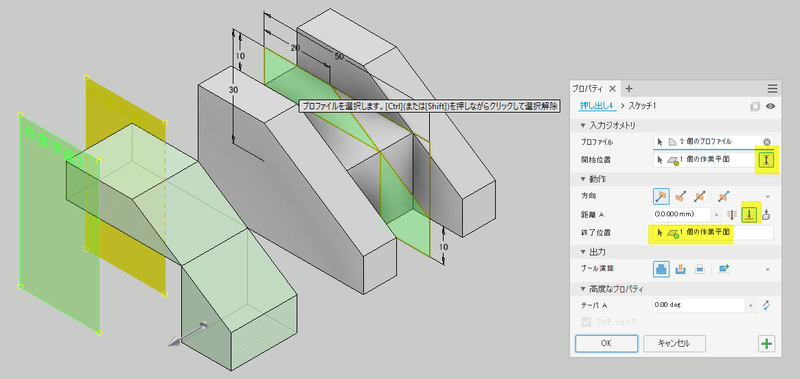Select the Join boolean operation icon

[x=661, y=269]
